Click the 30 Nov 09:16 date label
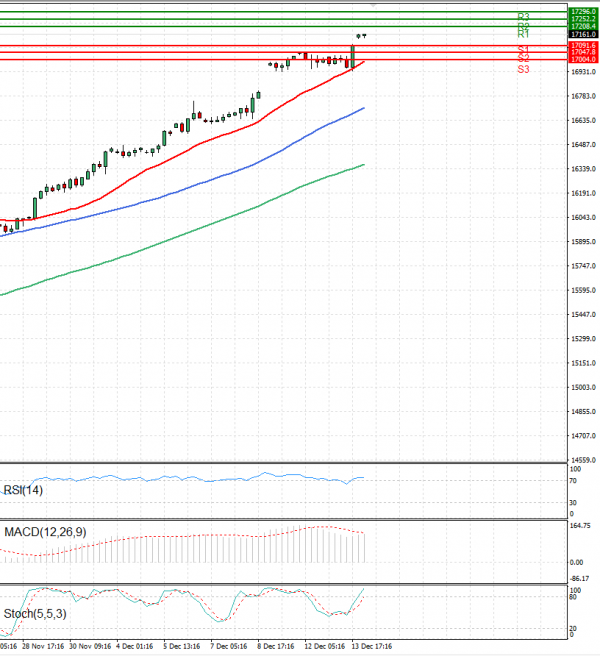This screenshot has width=600, height=656. click(x=90, y=646)
